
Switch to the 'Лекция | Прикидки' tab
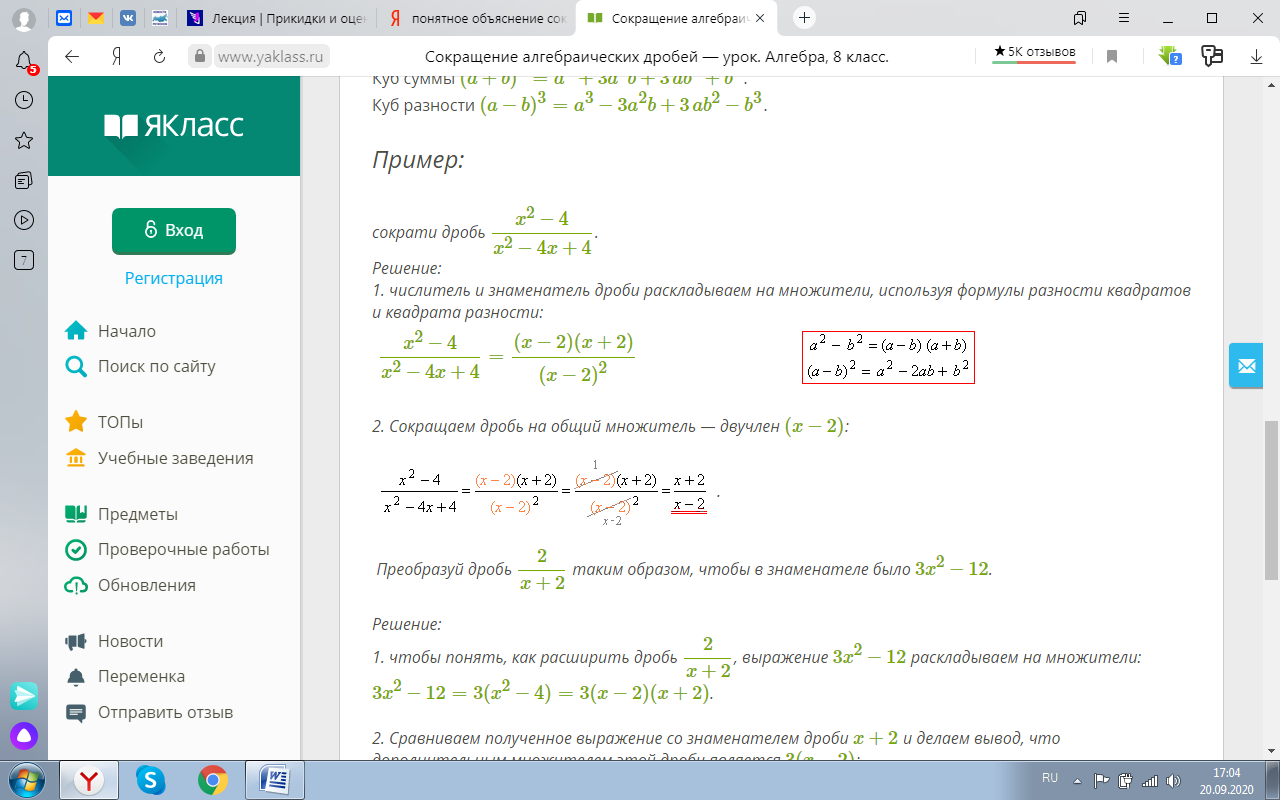pyautogui.click(x=277, y=18)
